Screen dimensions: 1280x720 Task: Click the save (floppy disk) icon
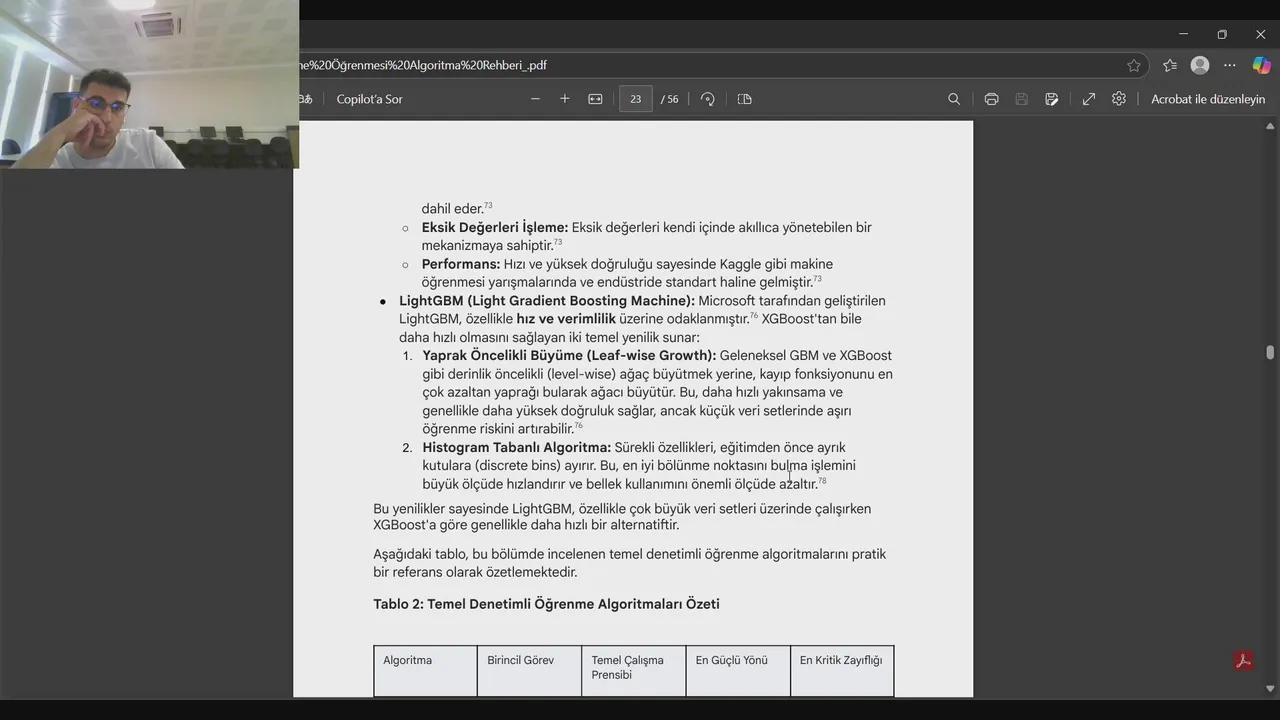point(1021,99)
